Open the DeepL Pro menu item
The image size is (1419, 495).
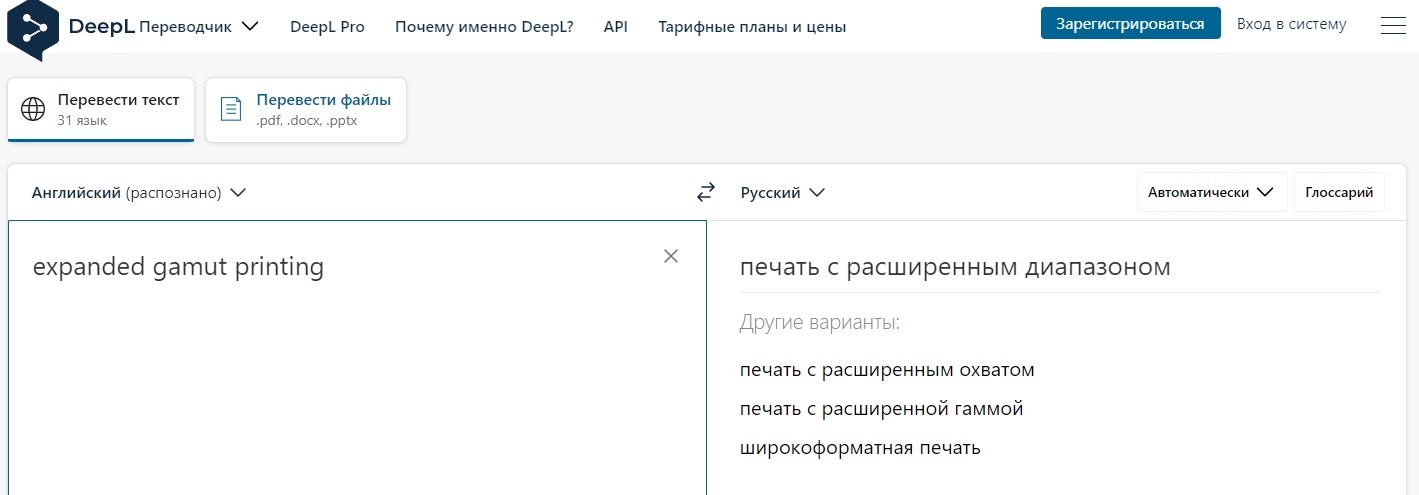click(327, 27)
